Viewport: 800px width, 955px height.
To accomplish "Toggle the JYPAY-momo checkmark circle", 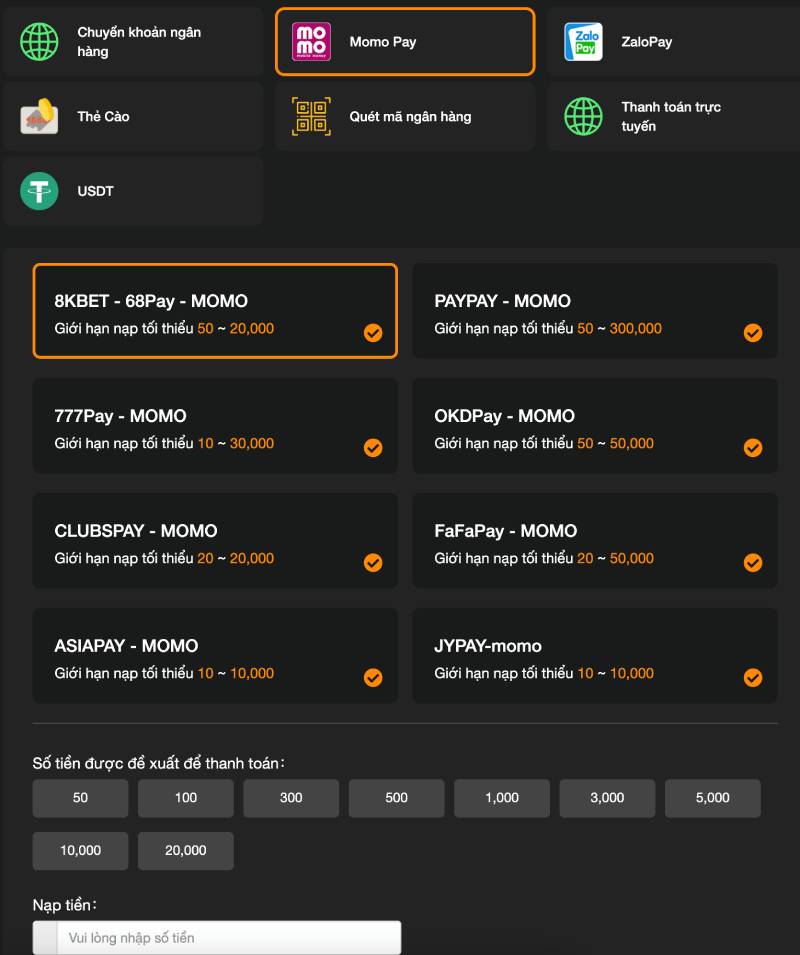I will (753, 678).
